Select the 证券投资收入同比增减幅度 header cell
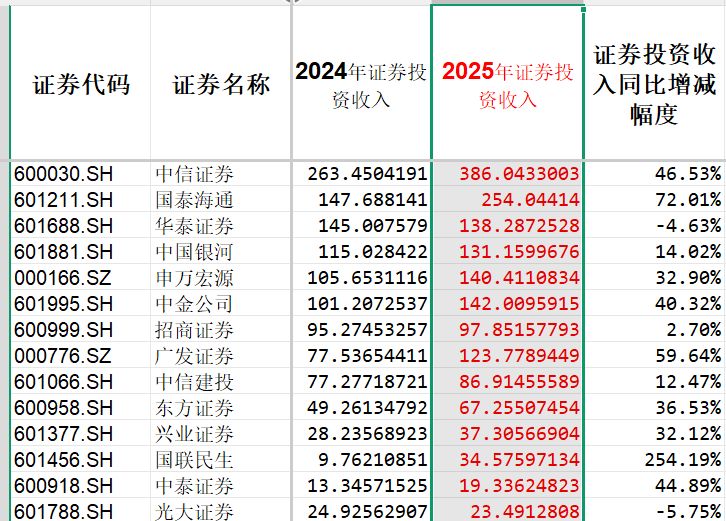This screenshot has height=521, width=726. [x=654, y=85]
